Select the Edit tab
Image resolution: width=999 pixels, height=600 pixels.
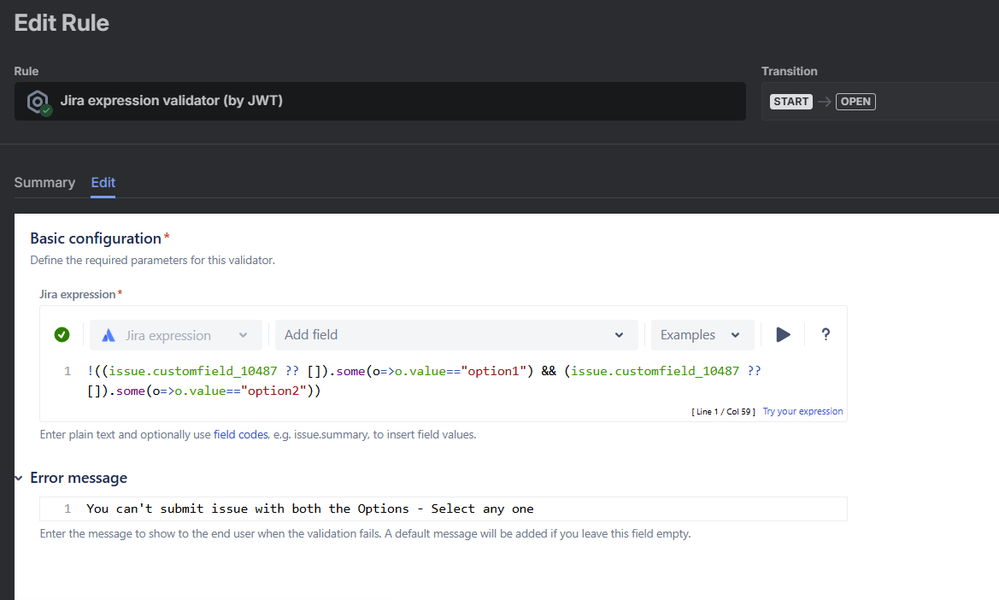point(103,183)
